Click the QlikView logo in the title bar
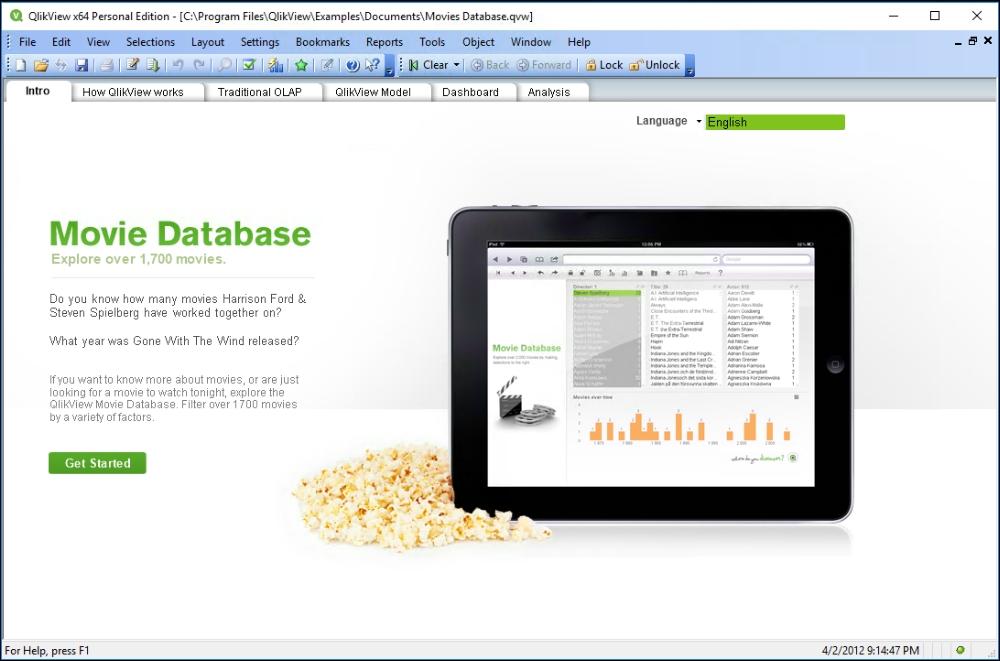Screen dimensions: 1000x661 pos(16,16)
